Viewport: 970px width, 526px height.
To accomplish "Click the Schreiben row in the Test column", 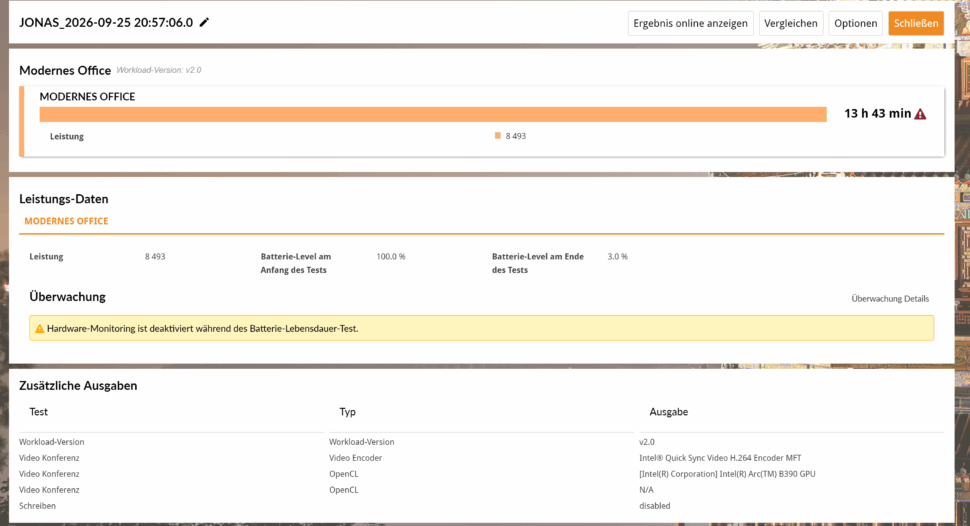I will coord(37,506).
